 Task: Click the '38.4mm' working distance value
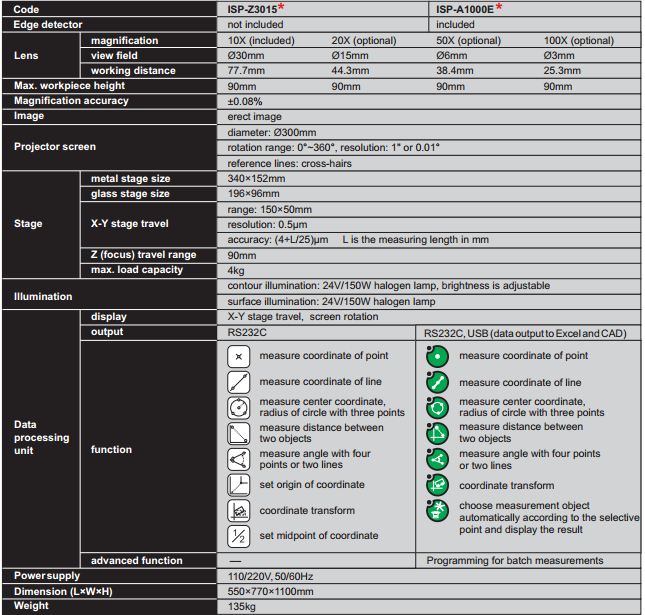[455, 71]
